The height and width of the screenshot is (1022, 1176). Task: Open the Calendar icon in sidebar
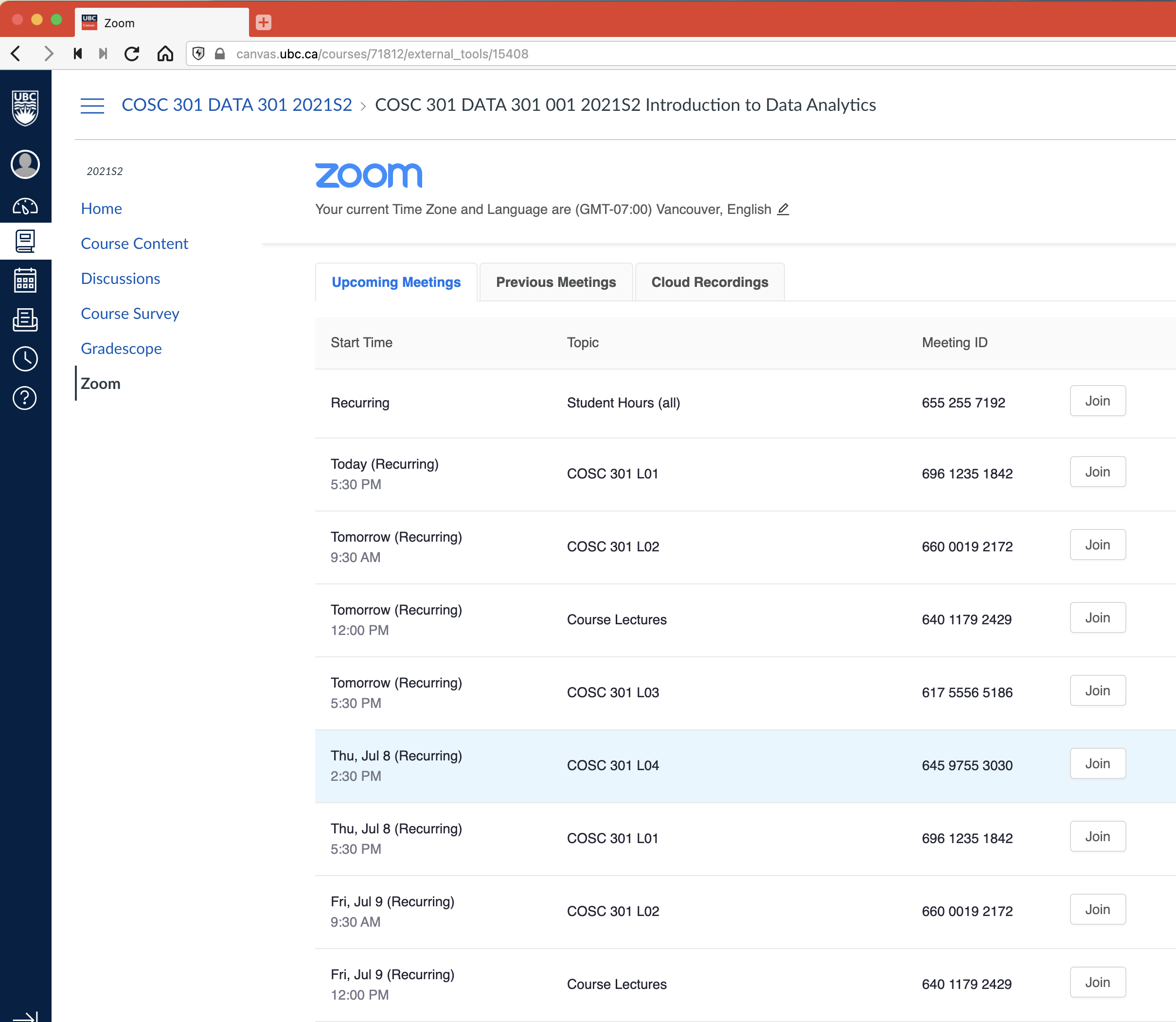25,280
